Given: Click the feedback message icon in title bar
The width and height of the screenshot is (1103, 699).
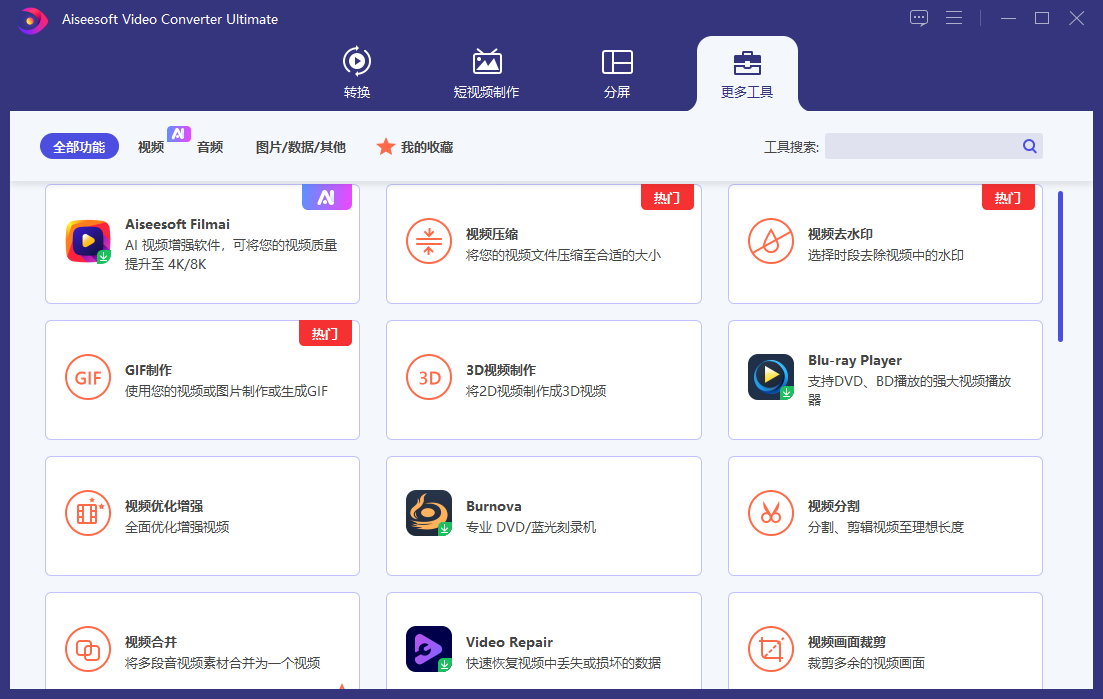Looking at the screenshot, I should pyautogui.click(x=919, y=18).
